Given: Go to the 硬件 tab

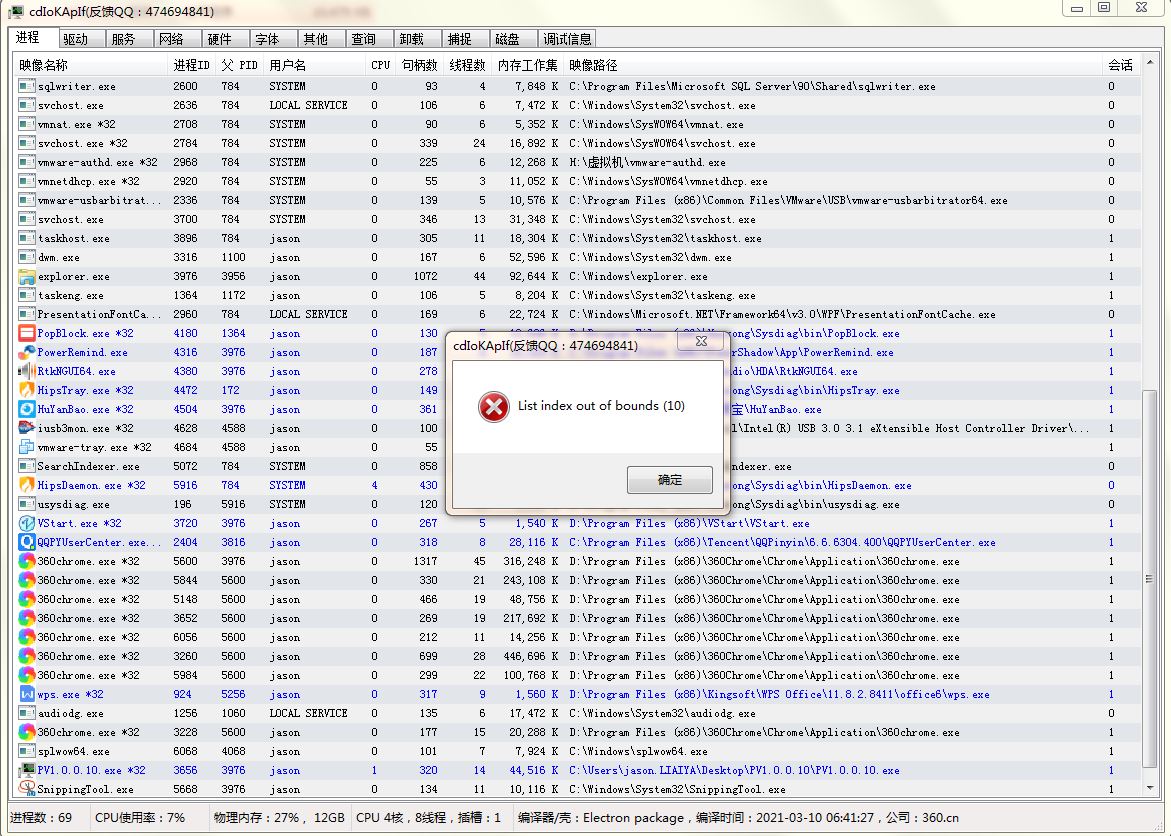Looking at the screenshot, I should 225,39.
